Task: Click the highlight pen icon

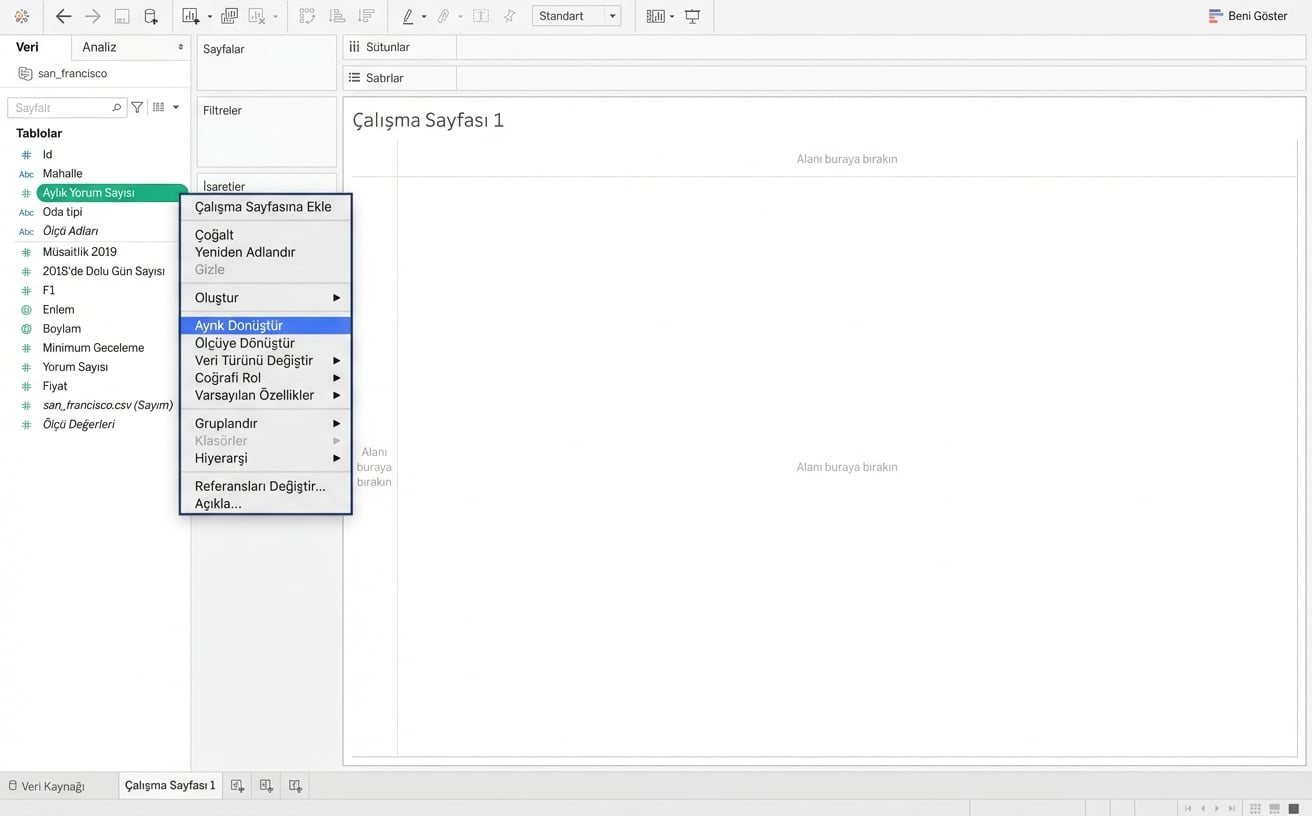Action: (408, 16)
